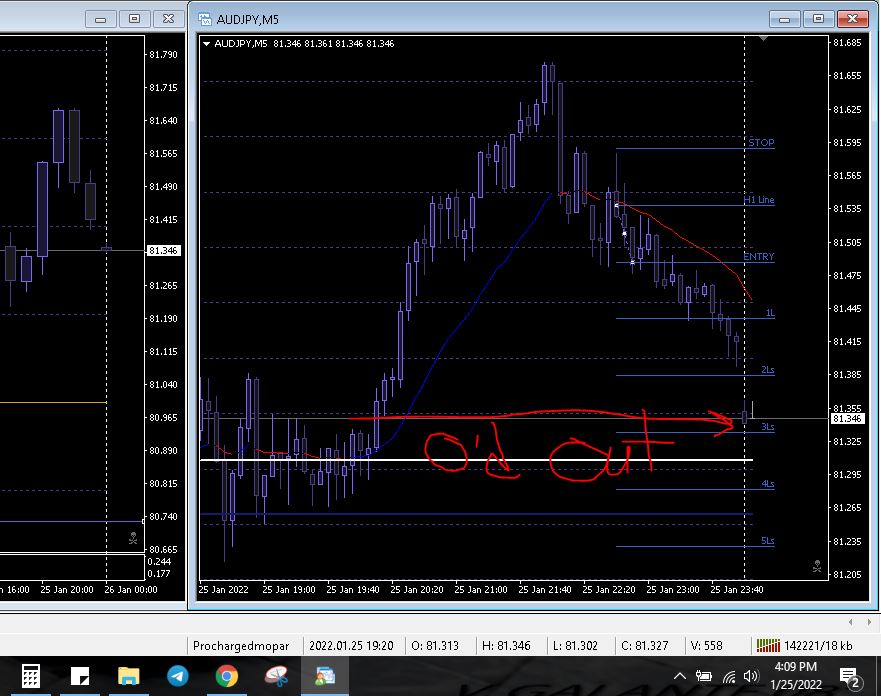Select the 1L target label
The width and height of the screenshot is (881, 696).
(770, 313)
